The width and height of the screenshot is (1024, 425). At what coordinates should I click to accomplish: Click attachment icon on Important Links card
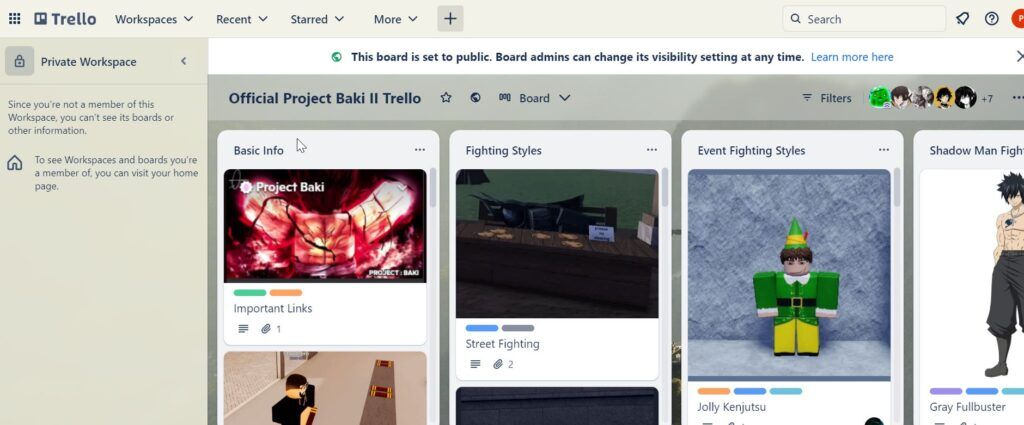click(266, 329)
